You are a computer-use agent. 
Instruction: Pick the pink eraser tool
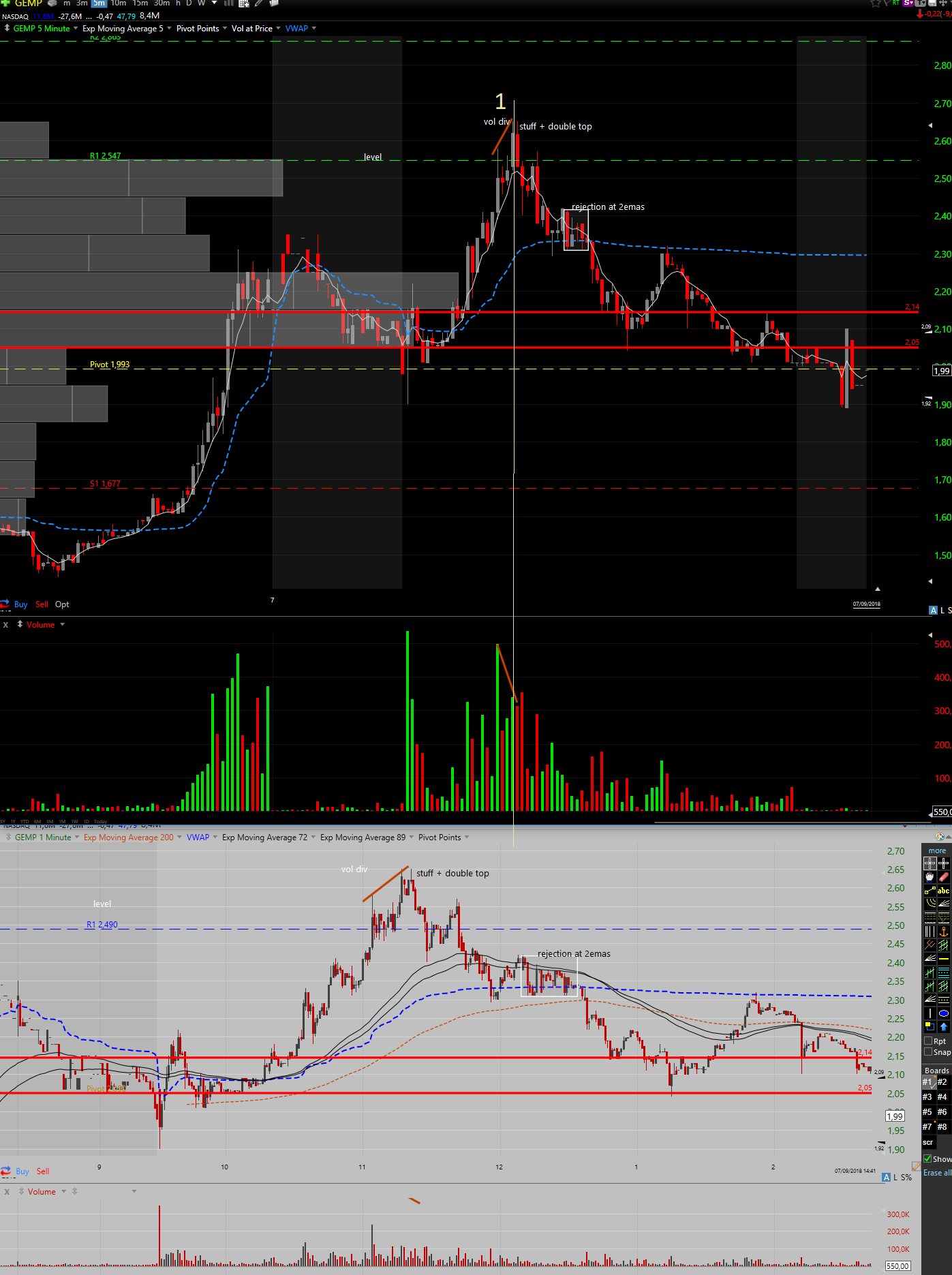pos(944,877)
